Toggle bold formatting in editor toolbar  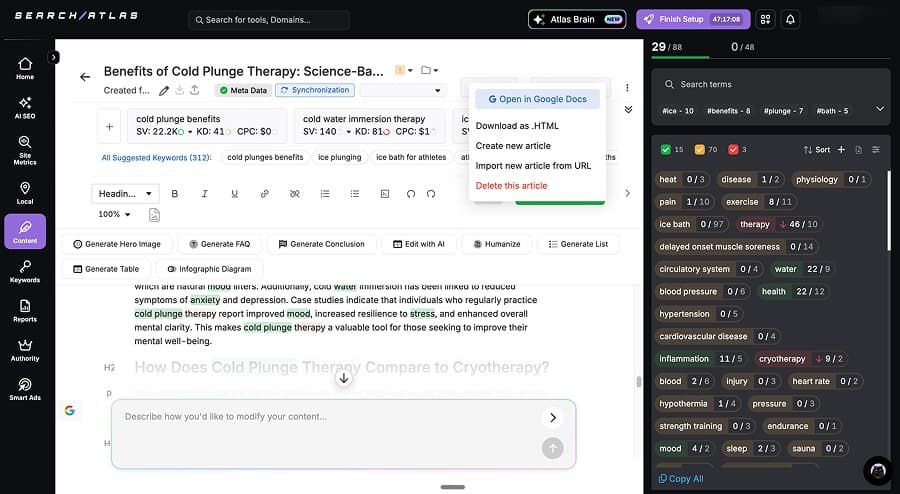point(175,194)
